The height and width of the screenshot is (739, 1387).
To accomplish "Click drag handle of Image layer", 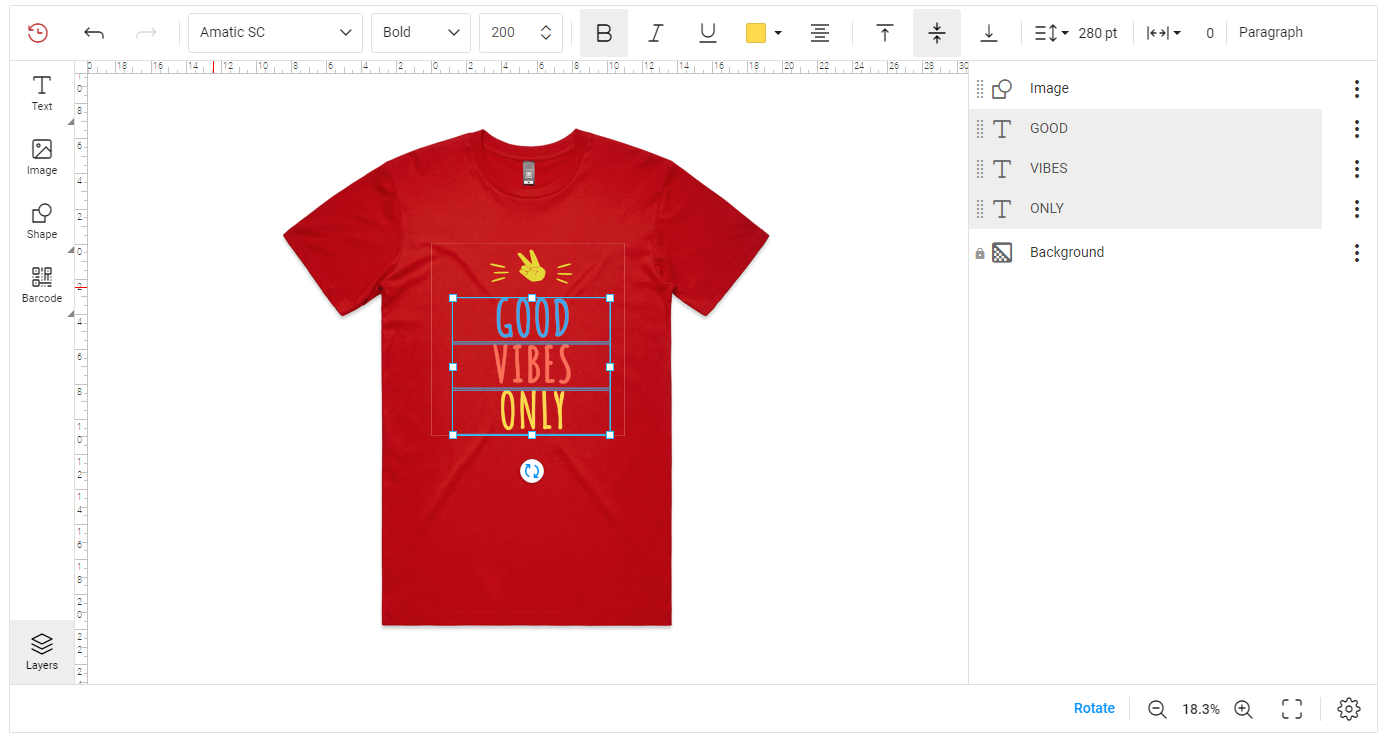I will click(980, 89).
